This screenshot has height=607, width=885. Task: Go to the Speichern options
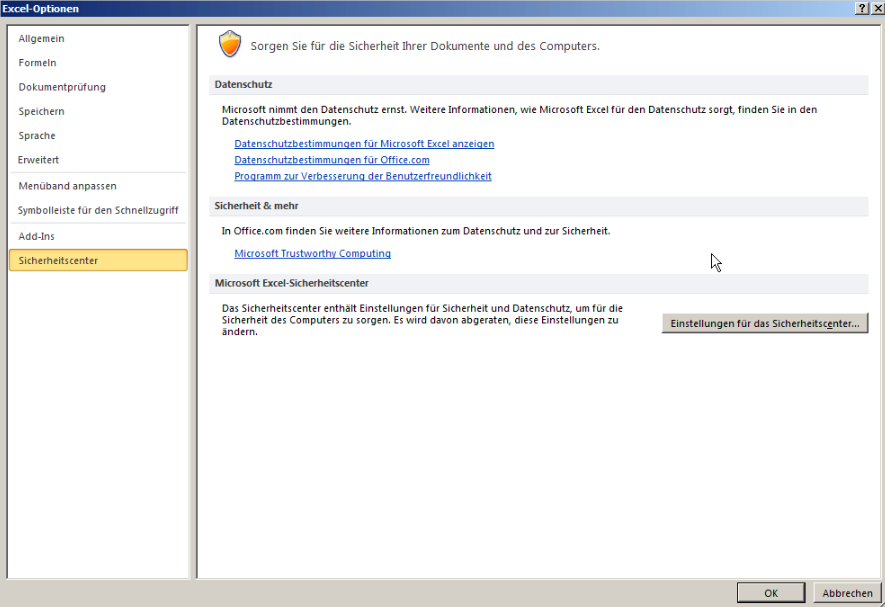41,111
